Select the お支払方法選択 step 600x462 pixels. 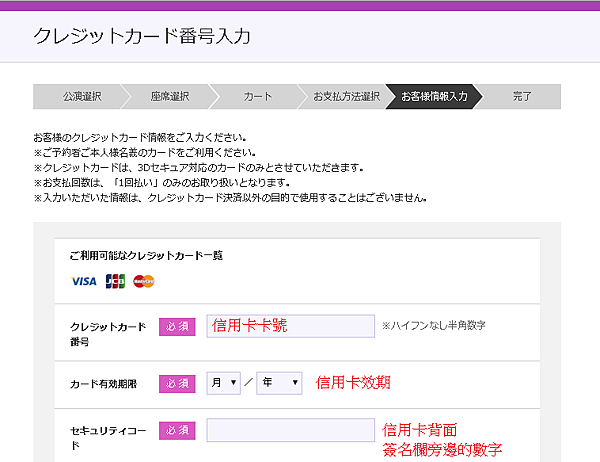(x=345, y=96)
